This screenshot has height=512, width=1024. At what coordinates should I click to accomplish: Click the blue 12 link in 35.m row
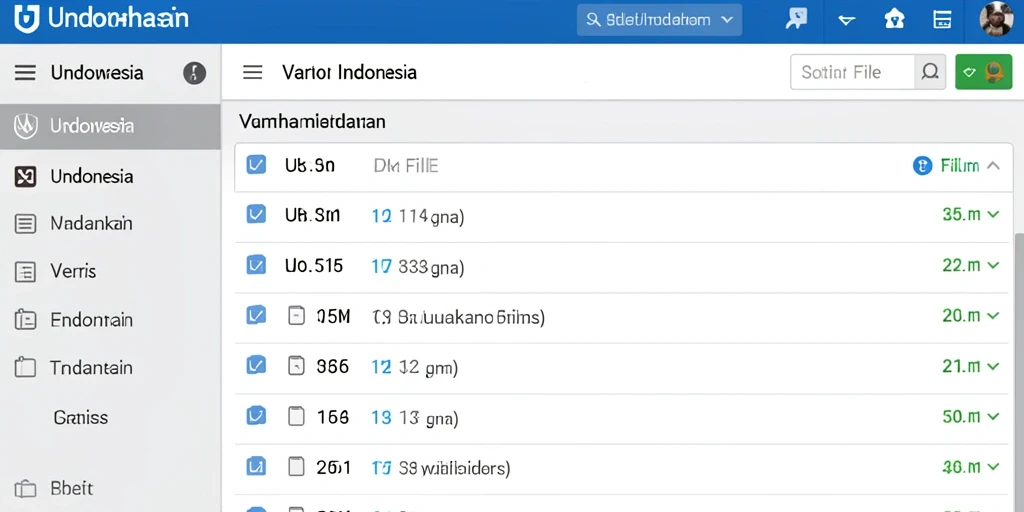pos(381,216)
